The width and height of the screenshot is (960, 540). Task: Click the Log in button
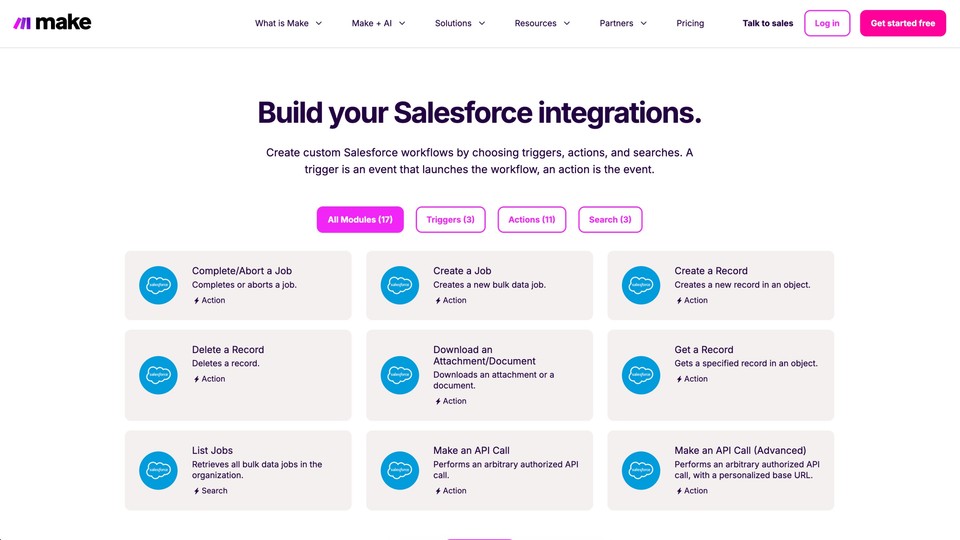click(827, 23)
